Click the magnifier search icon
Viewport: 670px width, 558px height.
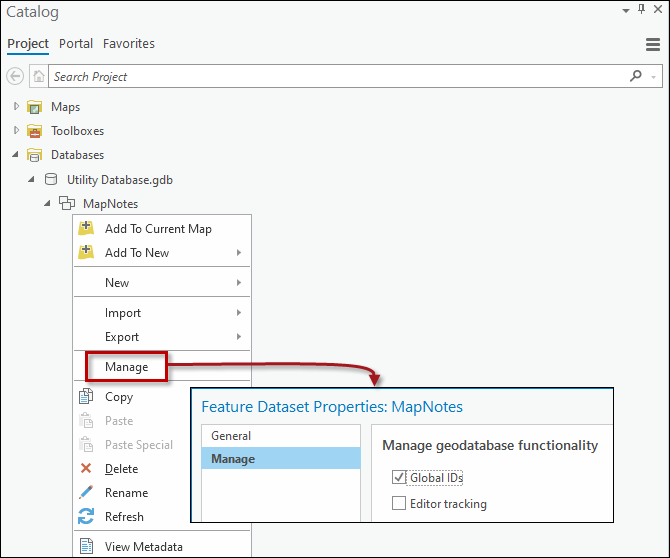point(636,76)
